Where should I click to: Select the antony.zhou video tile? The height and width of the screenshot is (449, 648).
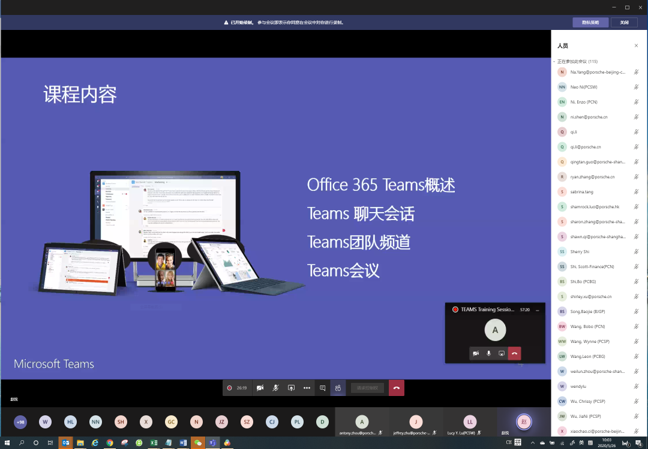[362, 422]
